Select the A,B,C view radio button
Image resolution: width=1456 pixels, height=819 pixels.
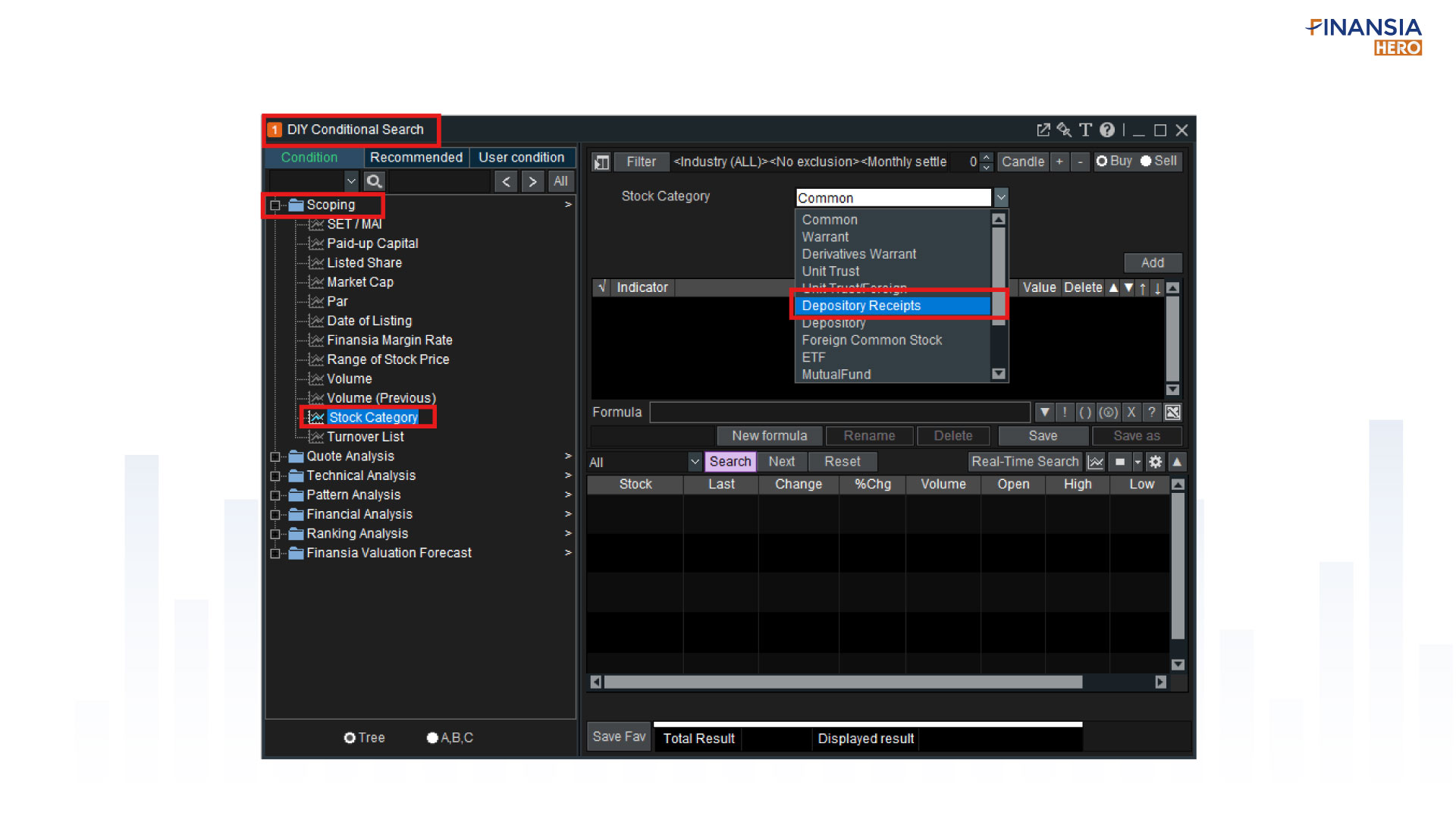click(432, 738)
